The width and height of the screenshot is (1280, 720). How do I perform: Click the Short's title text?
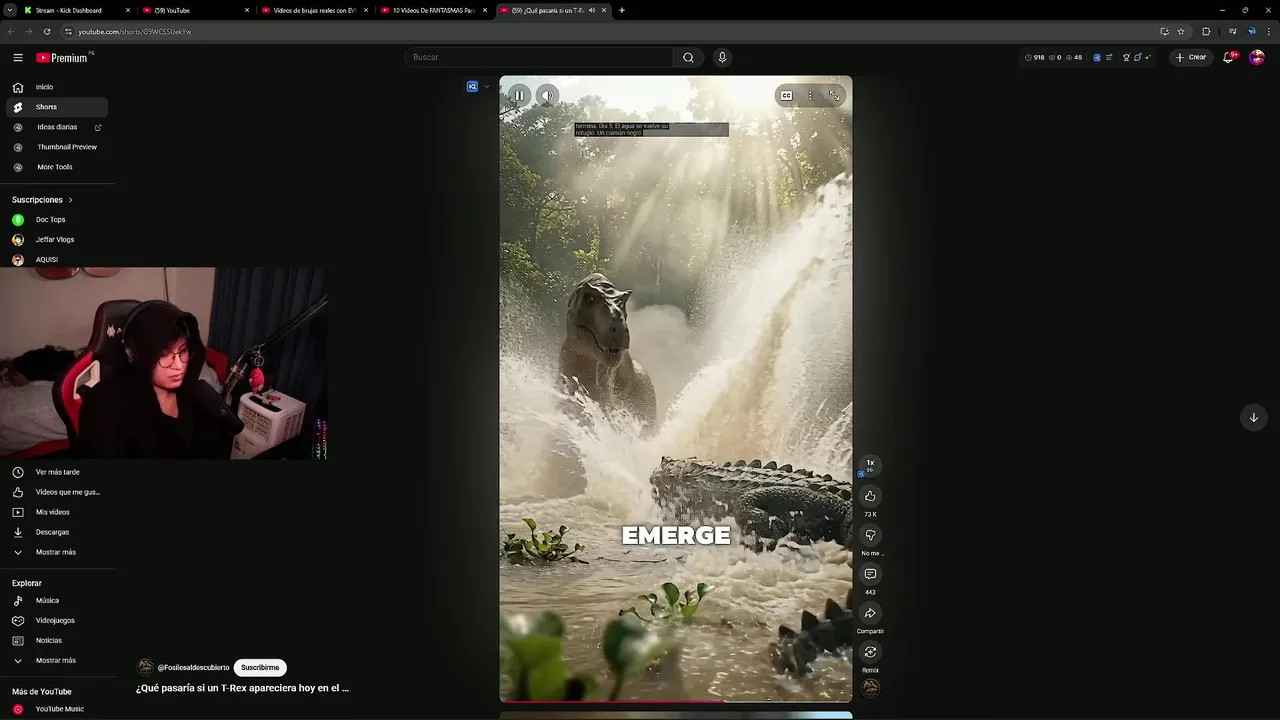click(242, 688)
